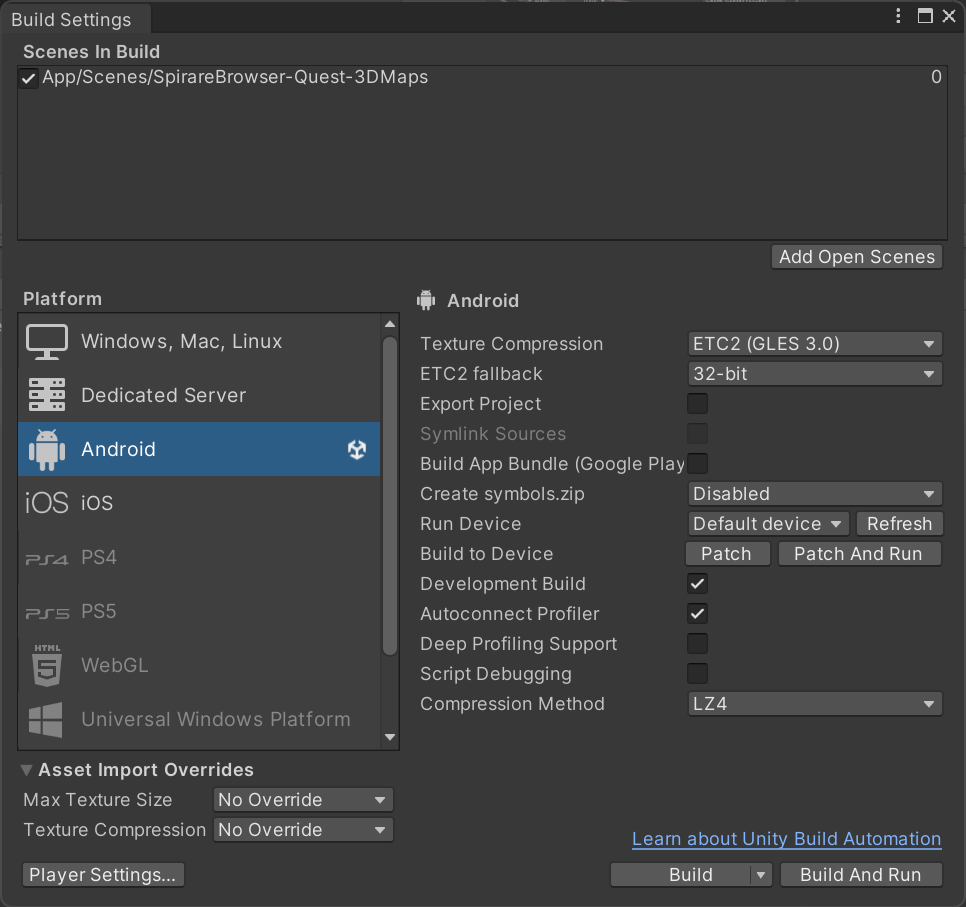
Task: Open the Create symbols.zip dropdown
Action: coord(814,494)
